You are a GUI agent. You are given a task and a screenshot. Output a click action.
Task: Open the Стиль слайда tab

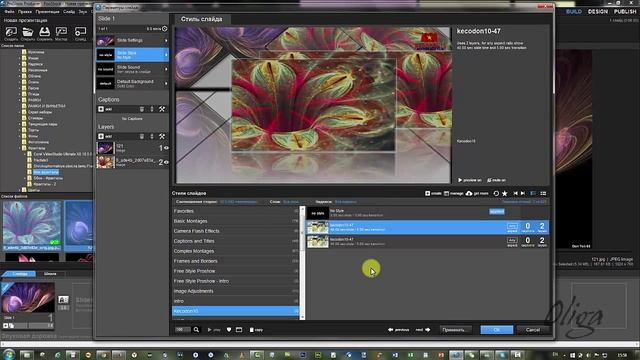coord(202,19)
